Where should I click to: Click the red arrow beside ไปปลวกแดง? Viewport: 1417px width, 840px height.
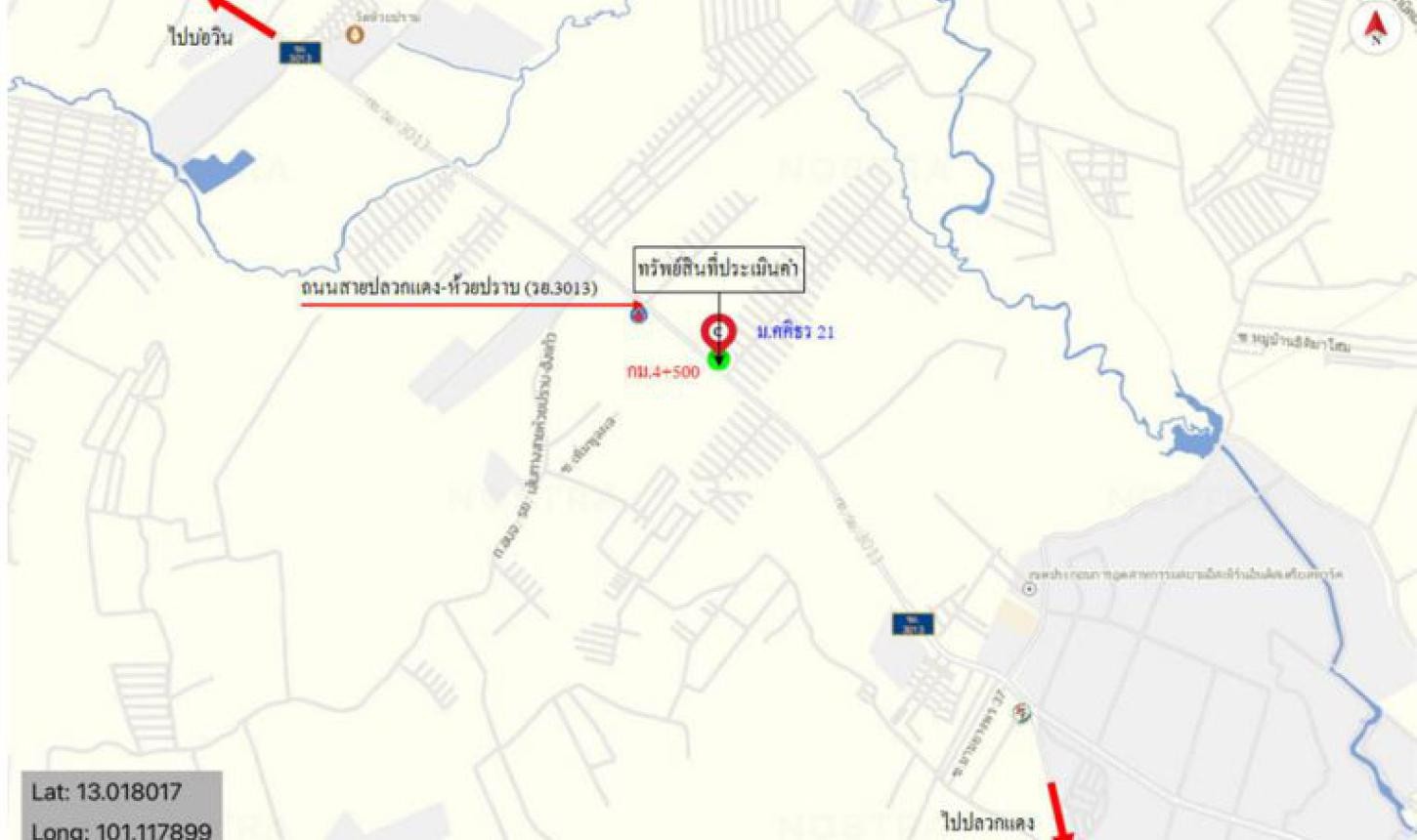pos(1059,811)
